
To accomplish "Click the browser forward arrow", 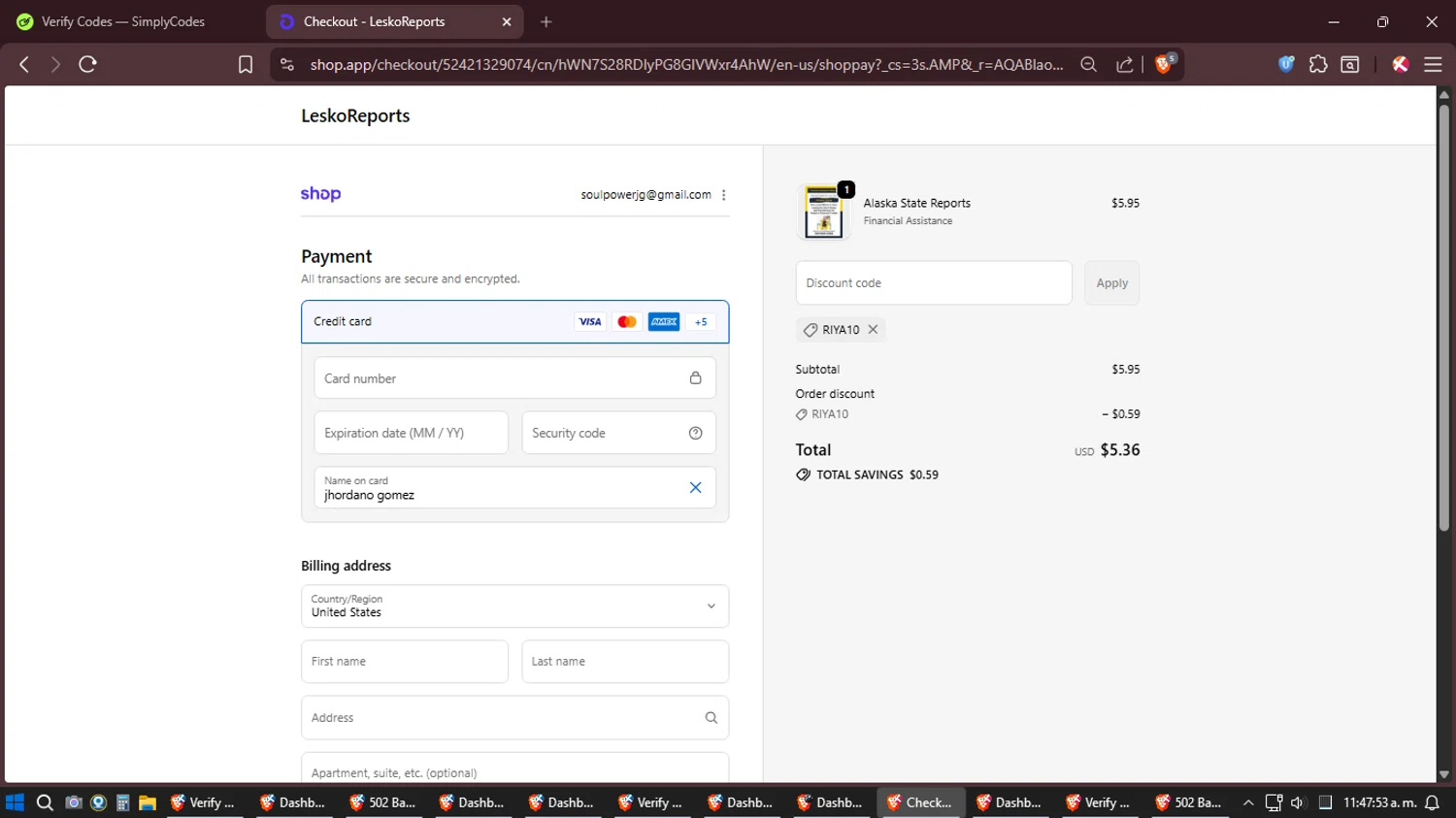I will [55, 64].
